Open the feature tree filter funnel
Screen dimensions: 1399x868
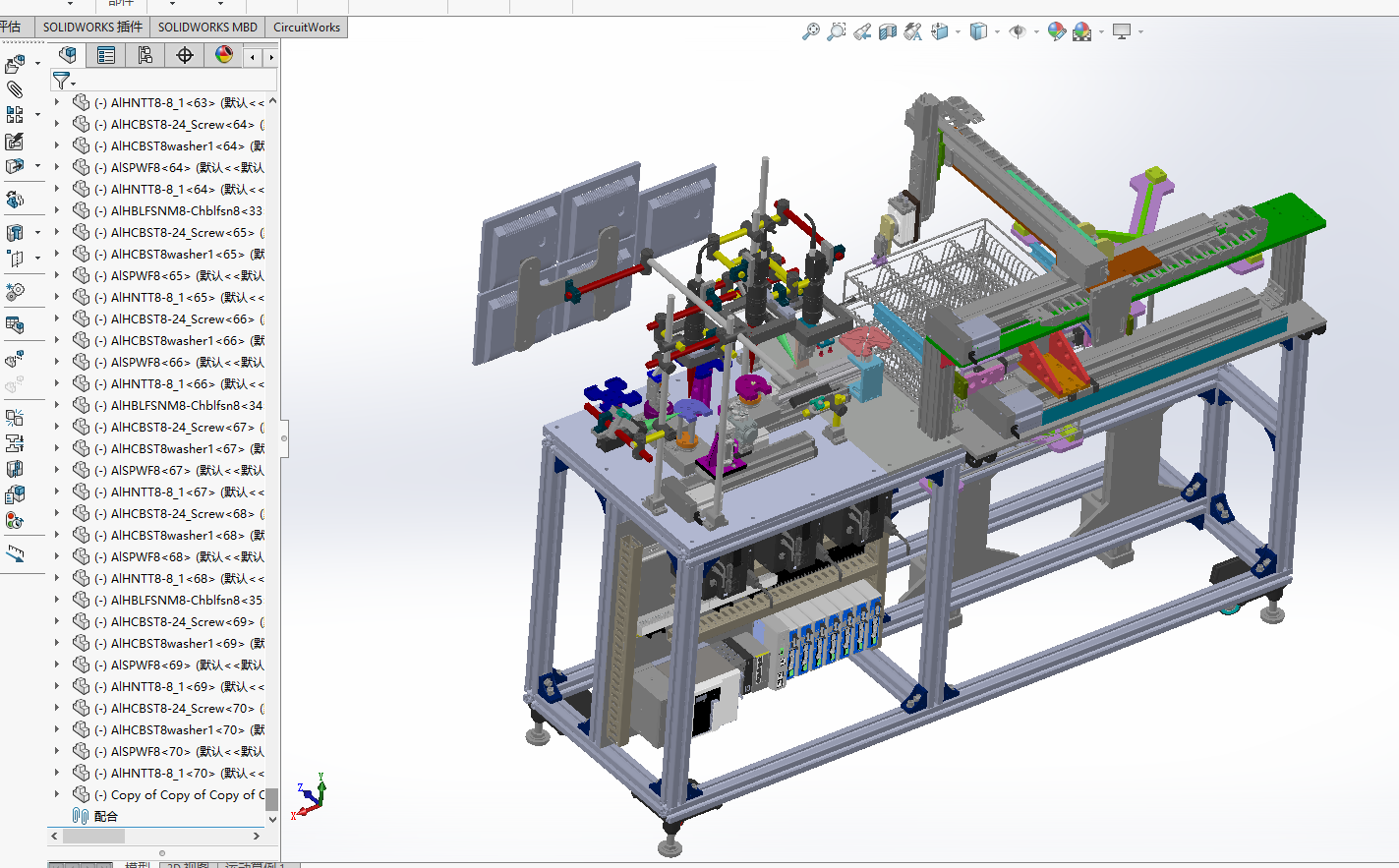click(62, 81)
